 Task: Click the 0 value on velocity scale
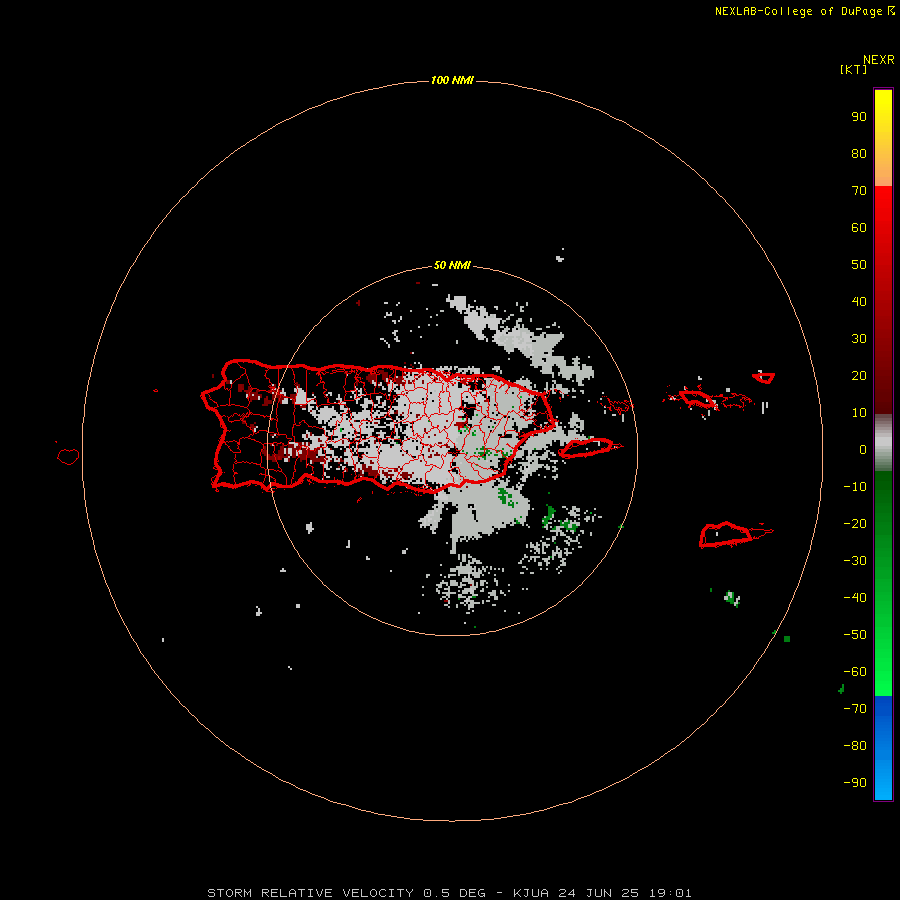[x=863, y=449]
